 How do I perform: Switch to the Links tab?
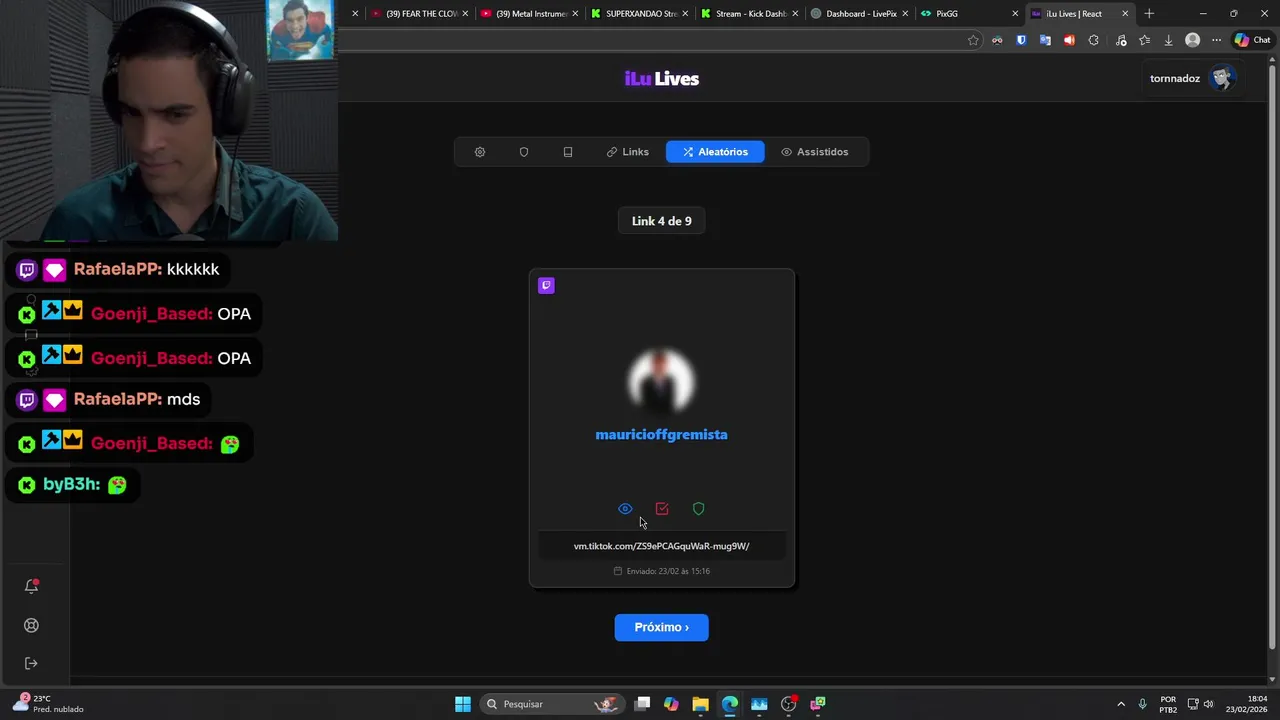click(627, 152)
